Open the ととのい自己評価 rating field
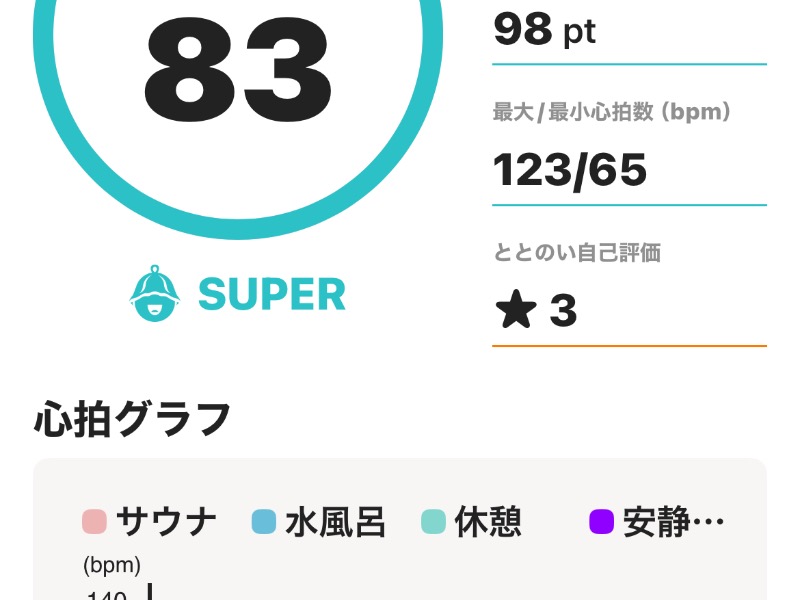The image size is (800, 600). [629, 293]
